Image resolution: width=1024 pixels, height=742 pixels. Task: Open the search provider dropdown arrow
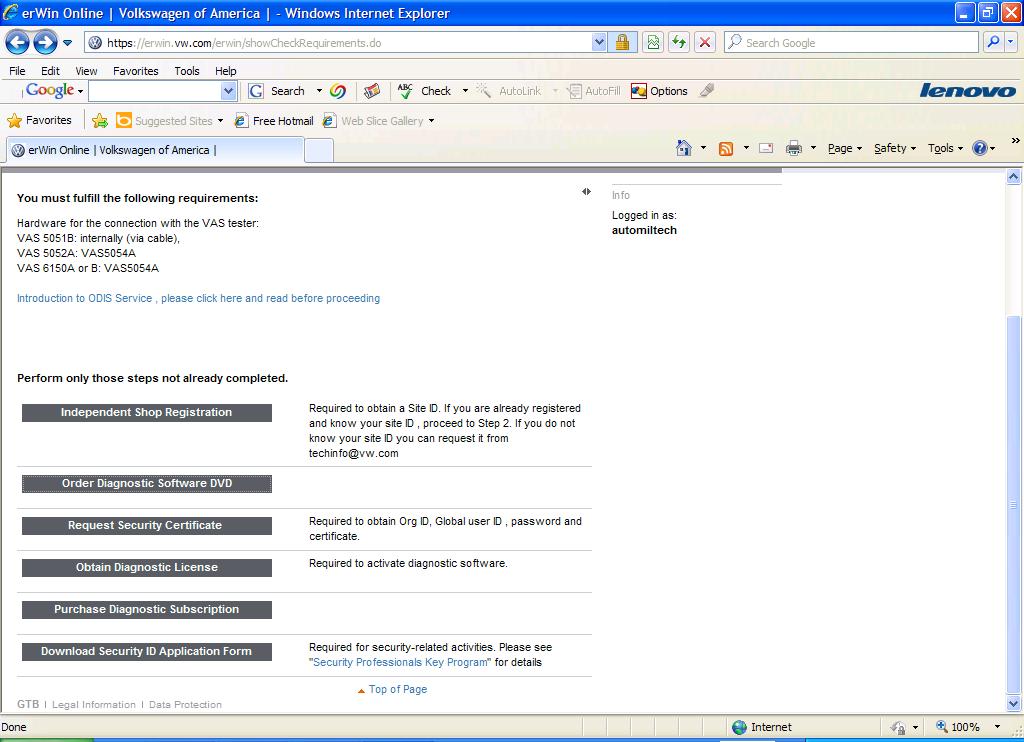click(x=1011, y=43)
